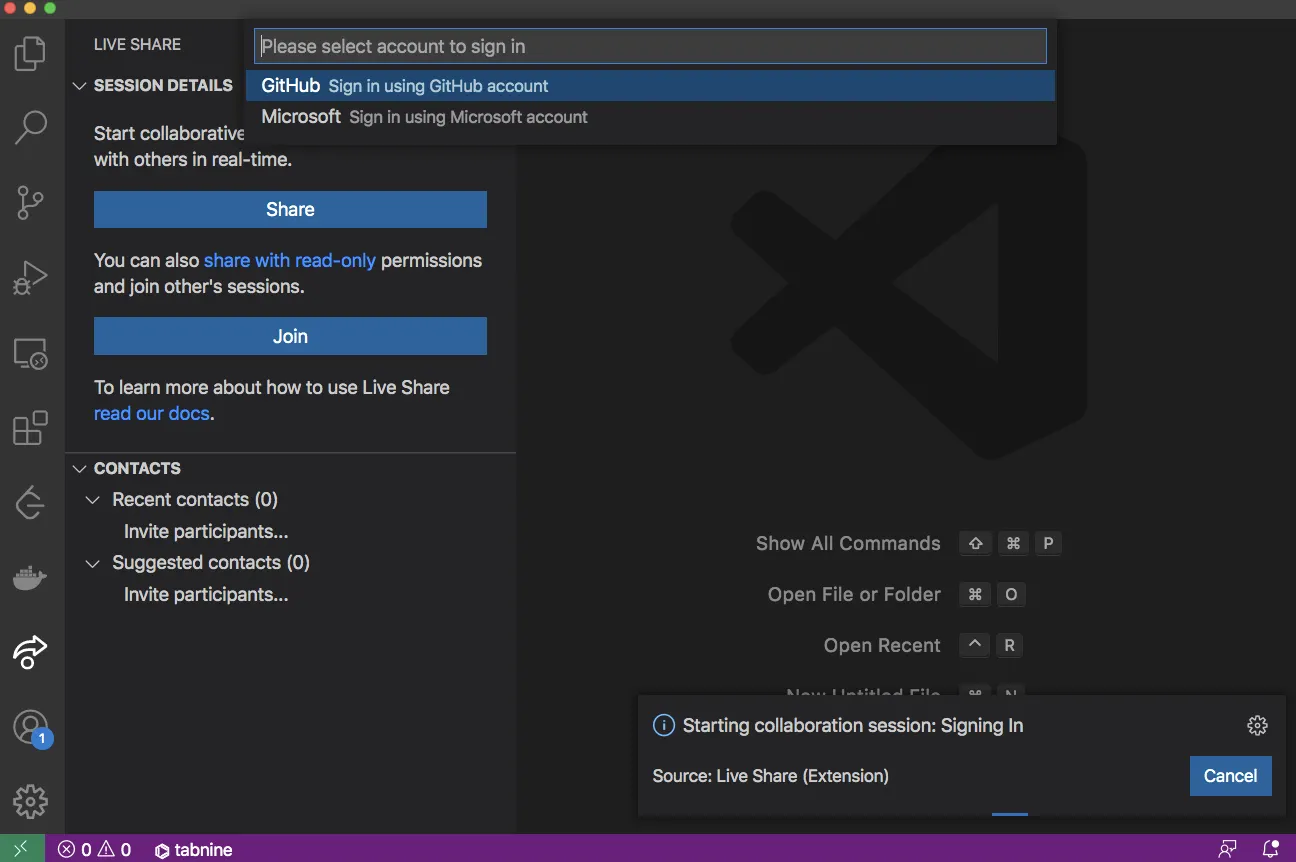Open the Manage gear in activity bar

[31, 801]
